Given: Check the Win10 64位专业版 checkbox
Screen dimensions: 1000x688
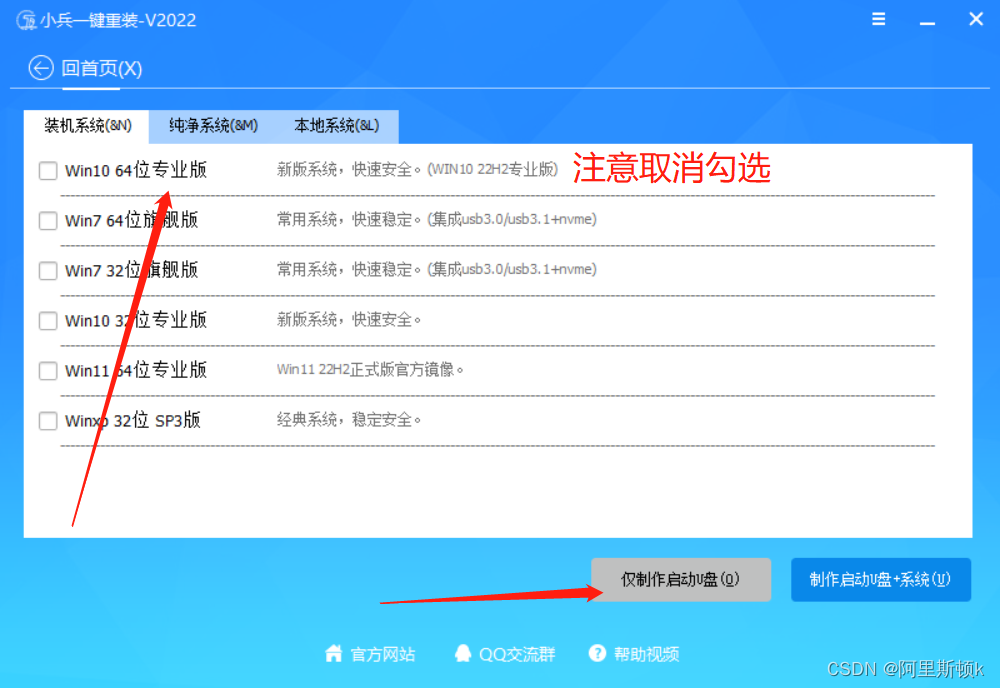Looking at the screenshot, I should tap(48, 171).
